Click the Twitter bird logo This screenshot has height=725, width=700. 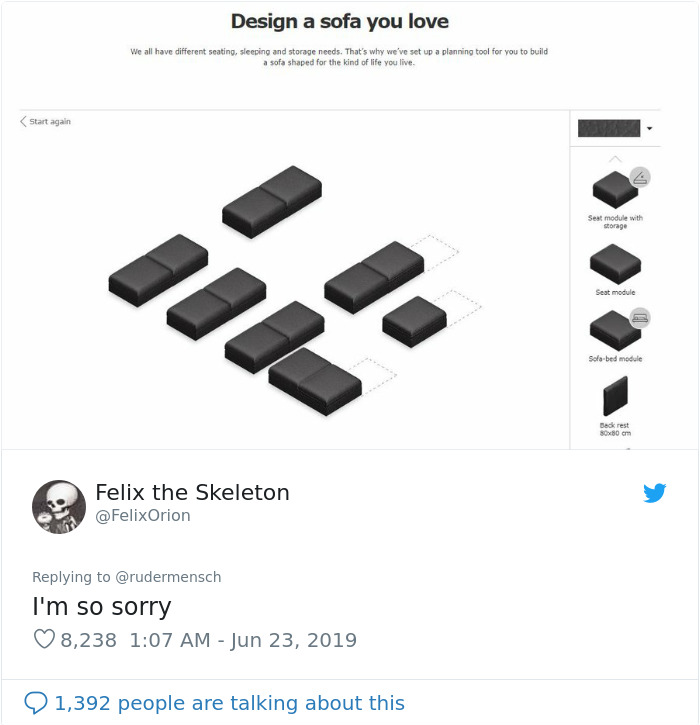pyautogui.click(x=655, y=492)
